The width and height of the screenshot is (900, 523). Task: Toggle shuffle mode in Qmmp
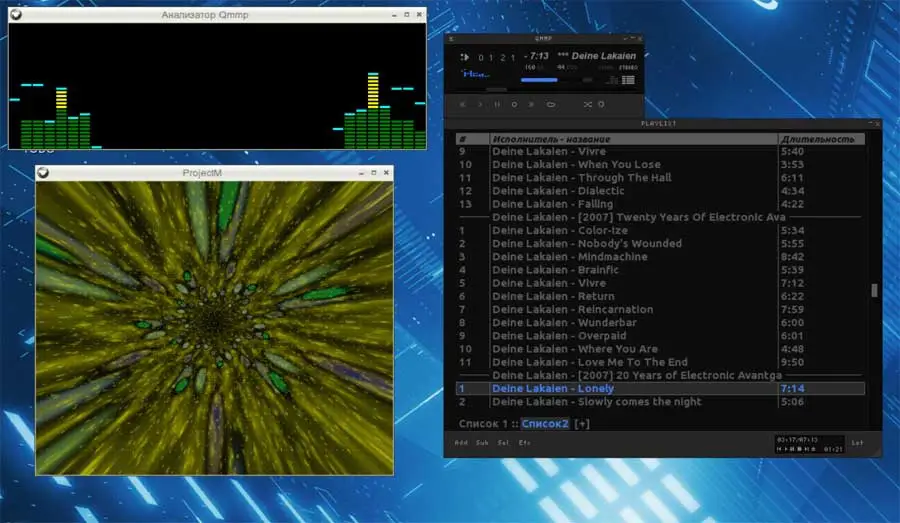587,104
